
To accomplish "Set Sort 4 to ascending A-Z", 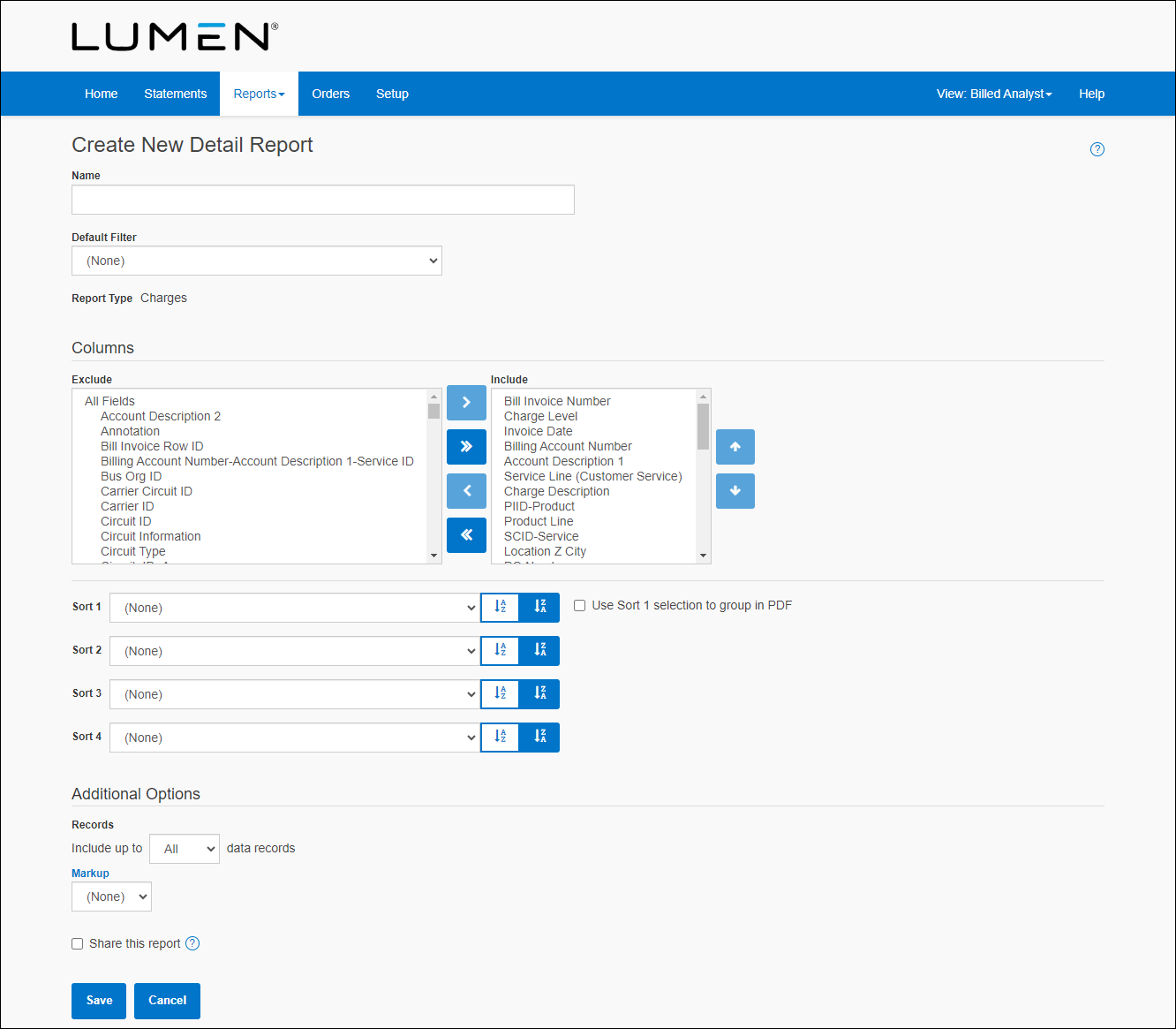I will click(x=500, y=737).
